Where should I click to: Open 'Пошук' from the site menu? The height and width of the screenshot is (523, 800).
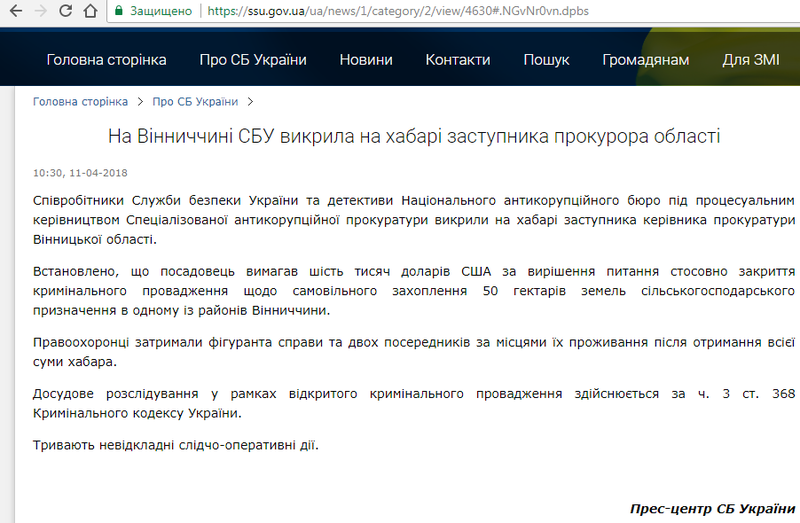coord(546,60)
